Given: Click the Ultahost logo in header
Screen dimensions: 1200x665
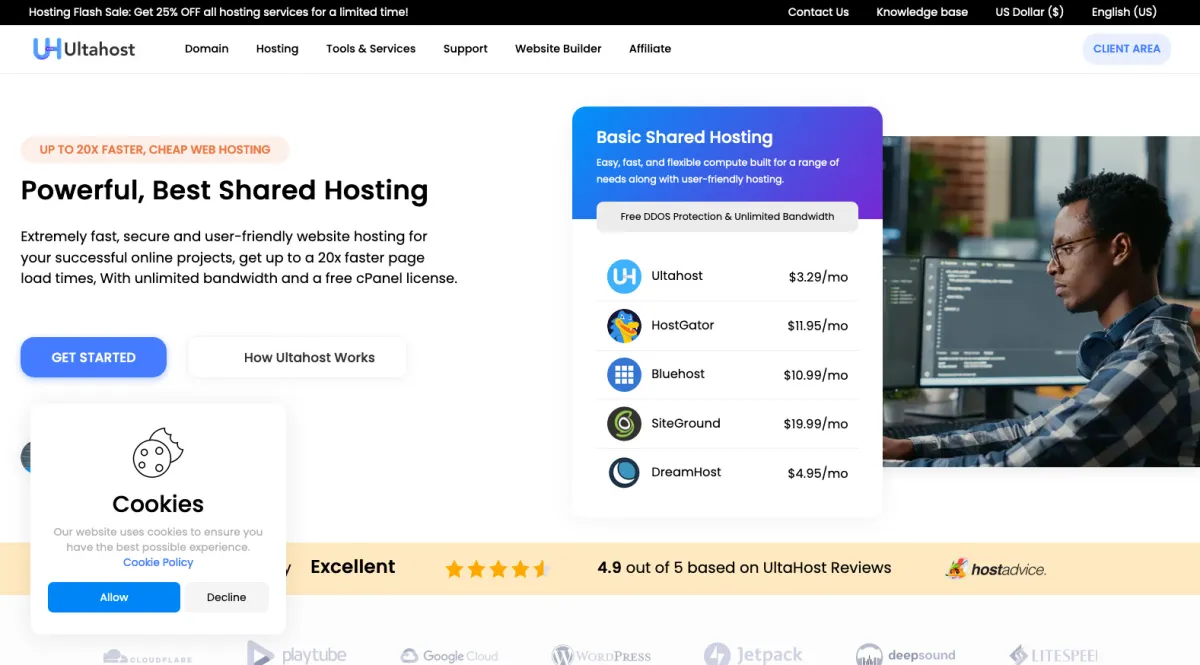Looking at the screenshot, I should (x=84, y=48).
